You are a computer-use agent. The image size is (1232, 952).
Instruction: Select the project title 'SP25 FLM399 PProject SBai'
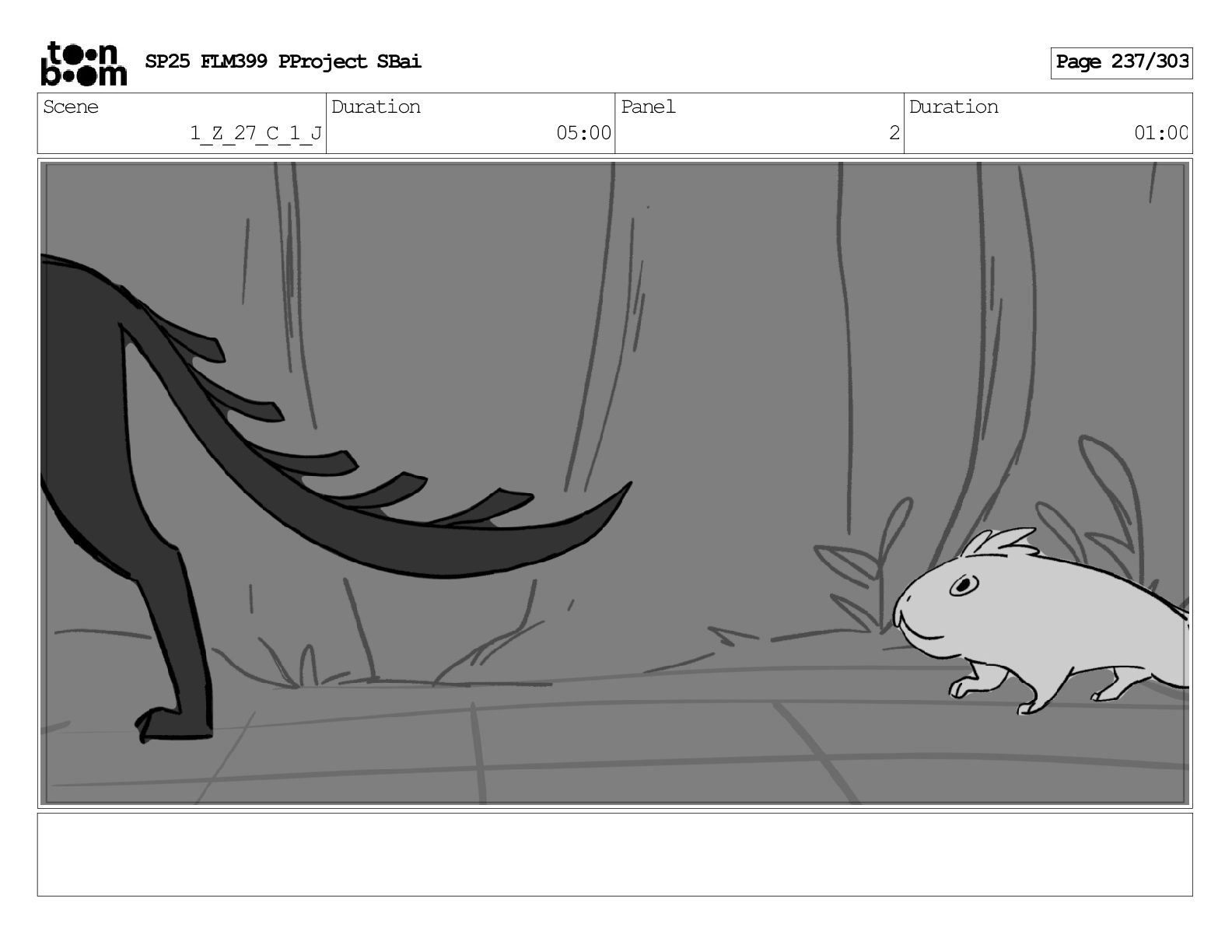pyautogui.click(x=283, y=61)
